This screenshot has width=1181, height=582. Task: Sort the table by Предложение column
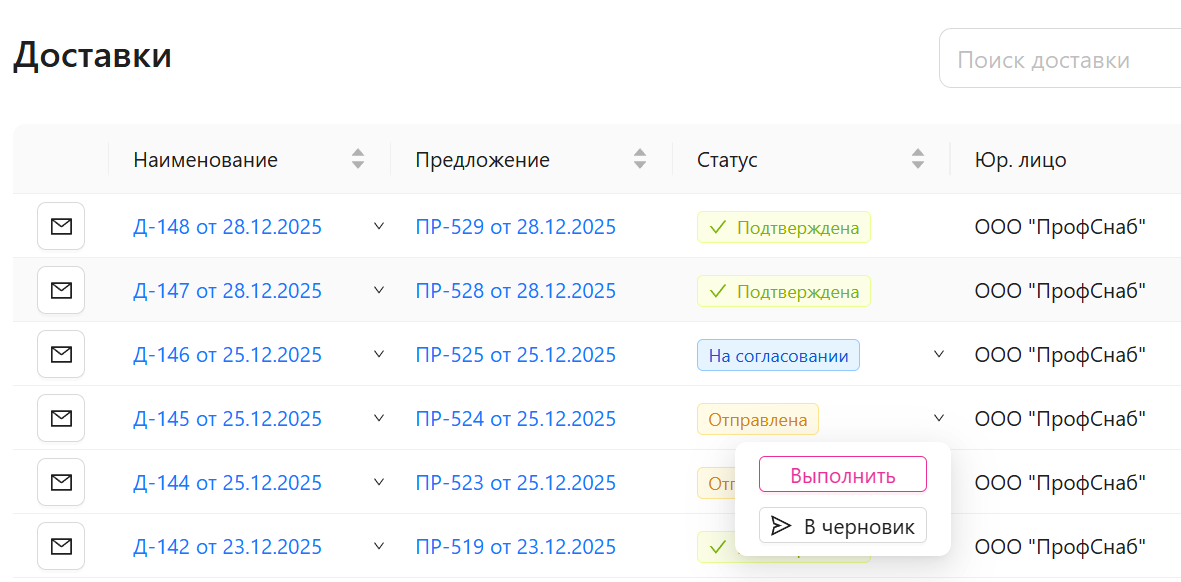tap(639, 159)
